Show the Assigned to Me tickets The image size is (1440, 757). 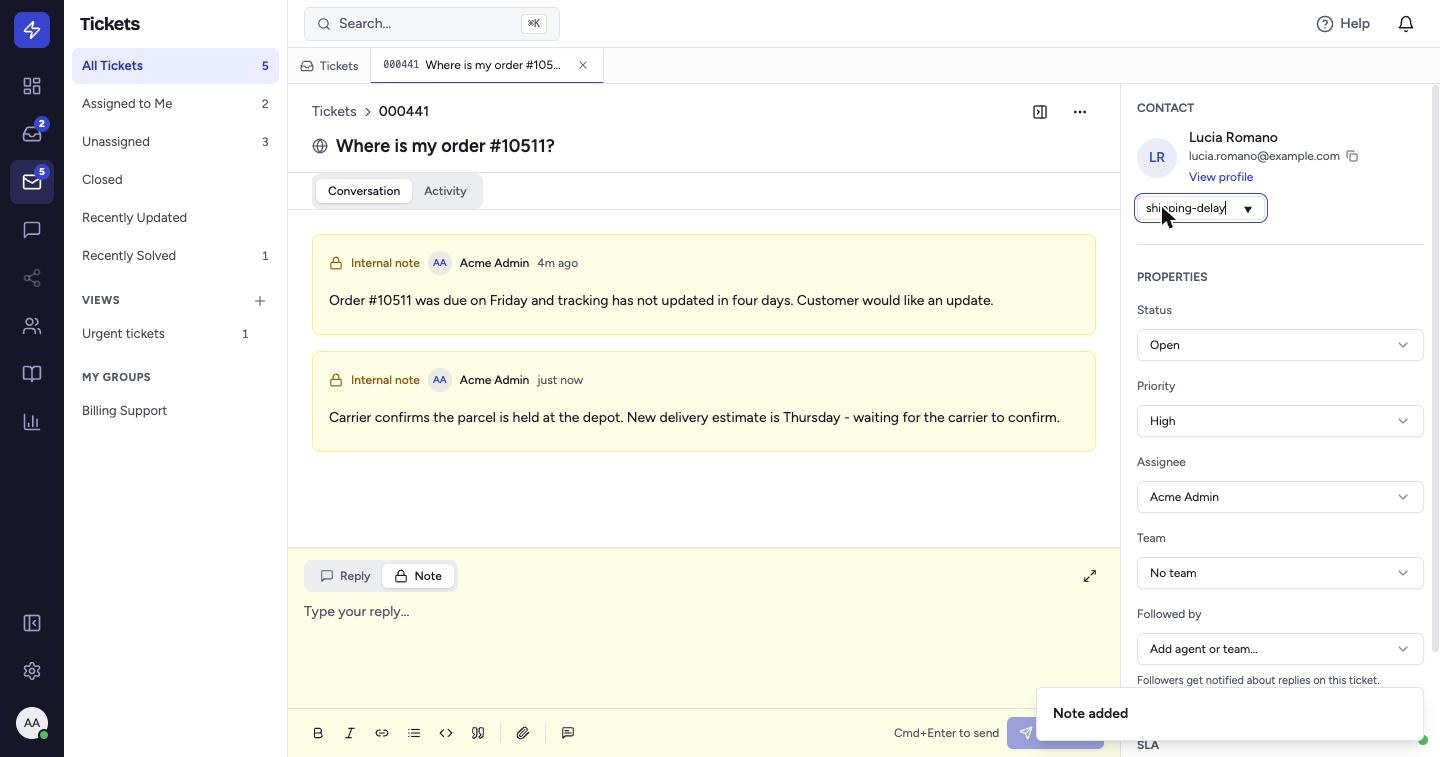(175, 104)
